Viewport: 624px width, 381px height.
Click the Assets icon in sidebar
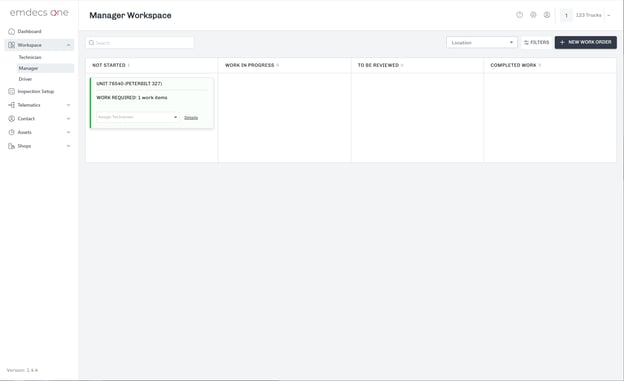coord(12,132)
